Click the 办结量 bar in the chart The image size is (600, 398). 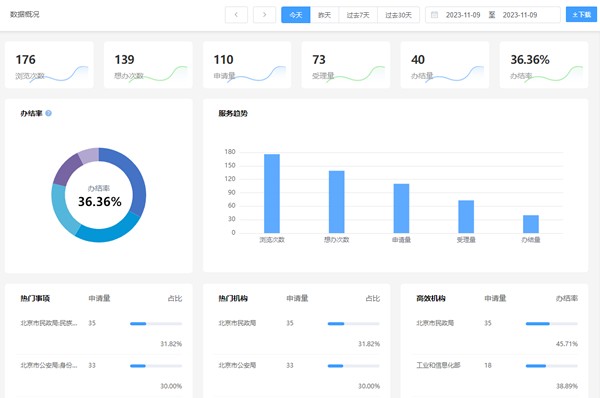coord(531,224)
